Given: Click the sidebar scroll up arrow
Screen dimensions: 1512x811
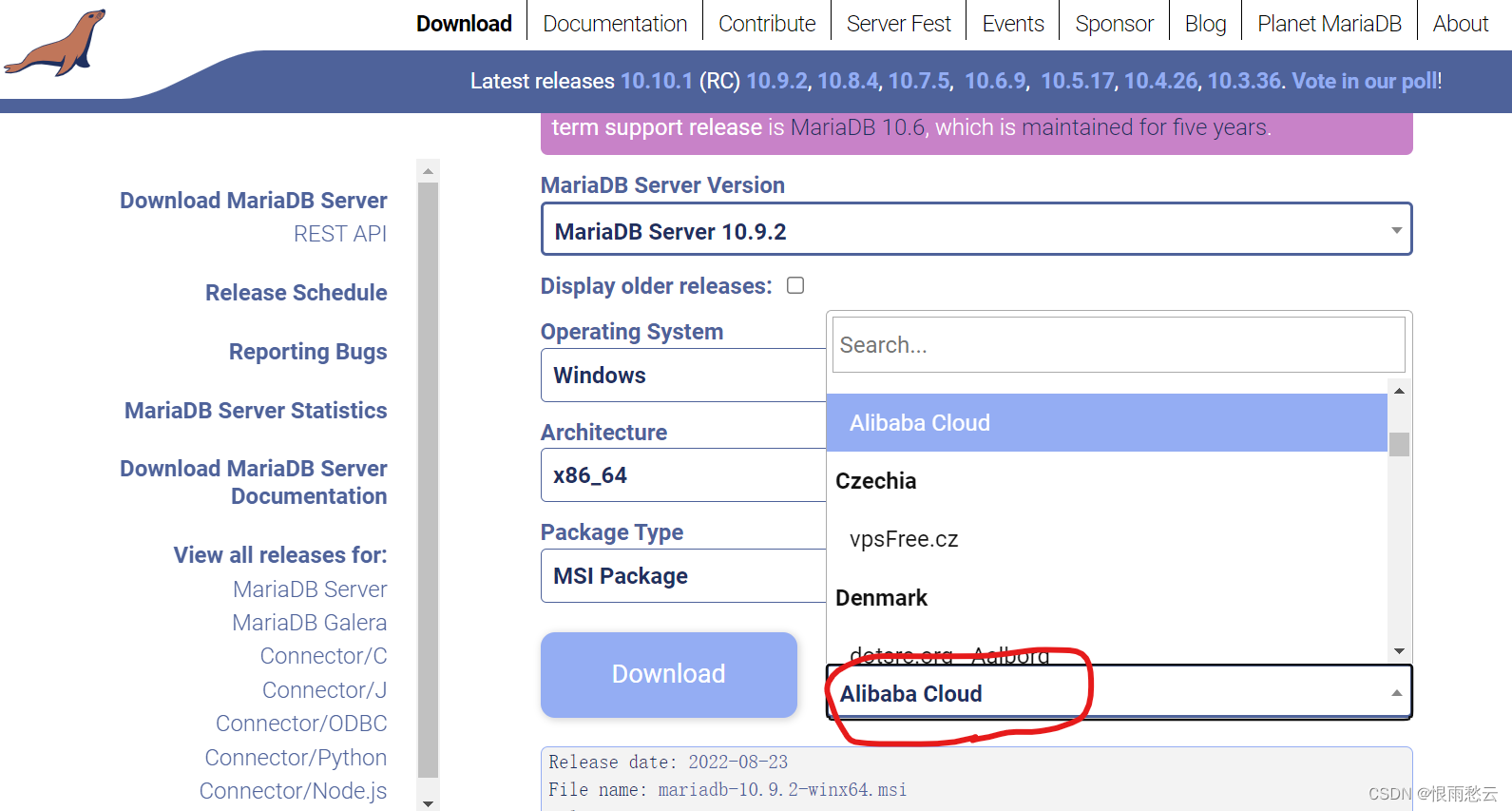Looking at the screenshot, I should 428,171.
